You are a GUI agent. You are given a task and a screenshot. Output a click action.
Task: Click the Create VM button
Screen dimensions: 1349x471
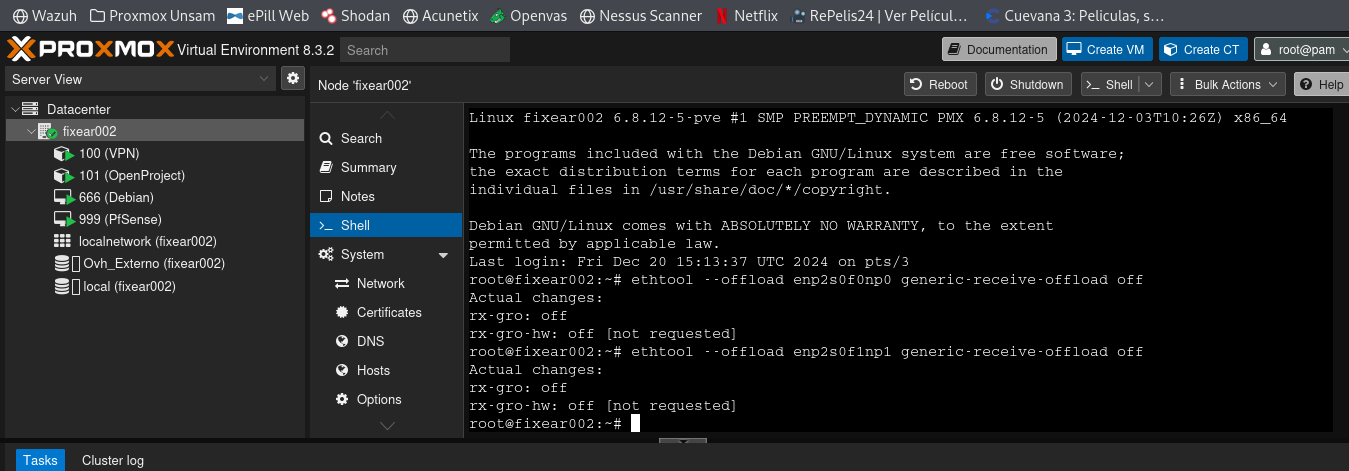[1107, 49]
